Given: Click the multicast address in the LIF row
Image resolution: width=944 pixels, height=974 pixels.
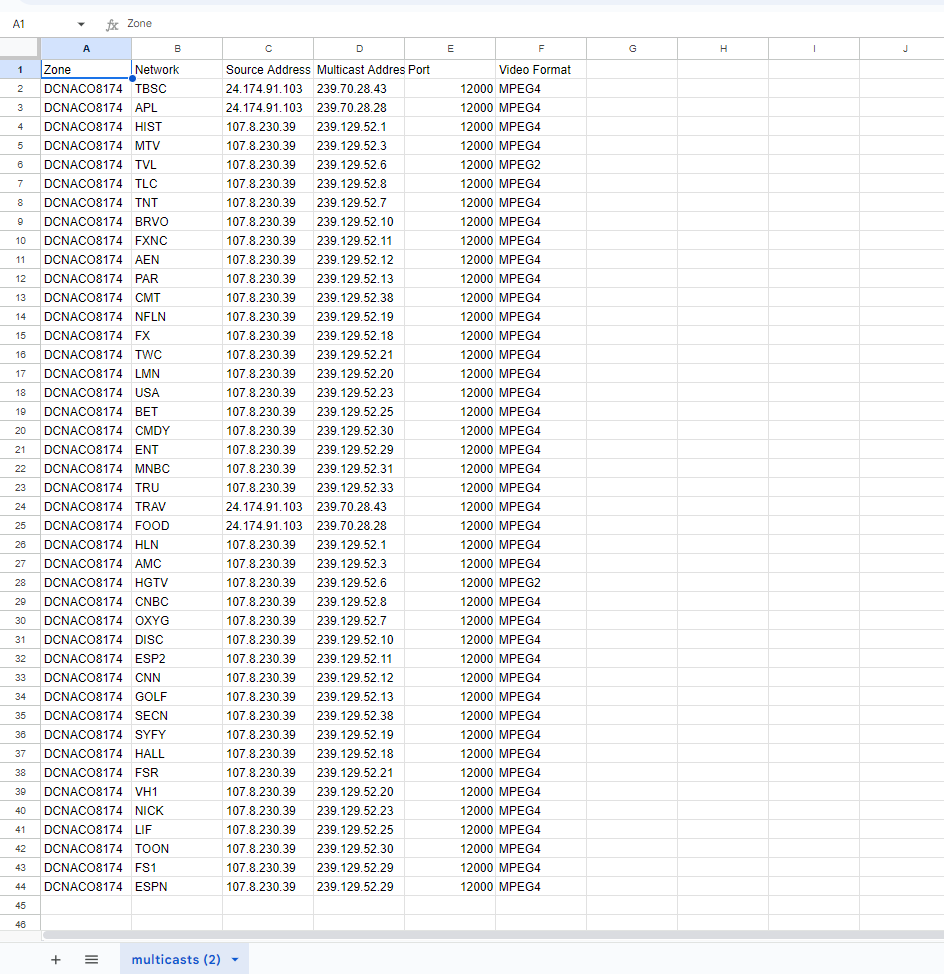Looking at the screenshot, I should [359, 830].
